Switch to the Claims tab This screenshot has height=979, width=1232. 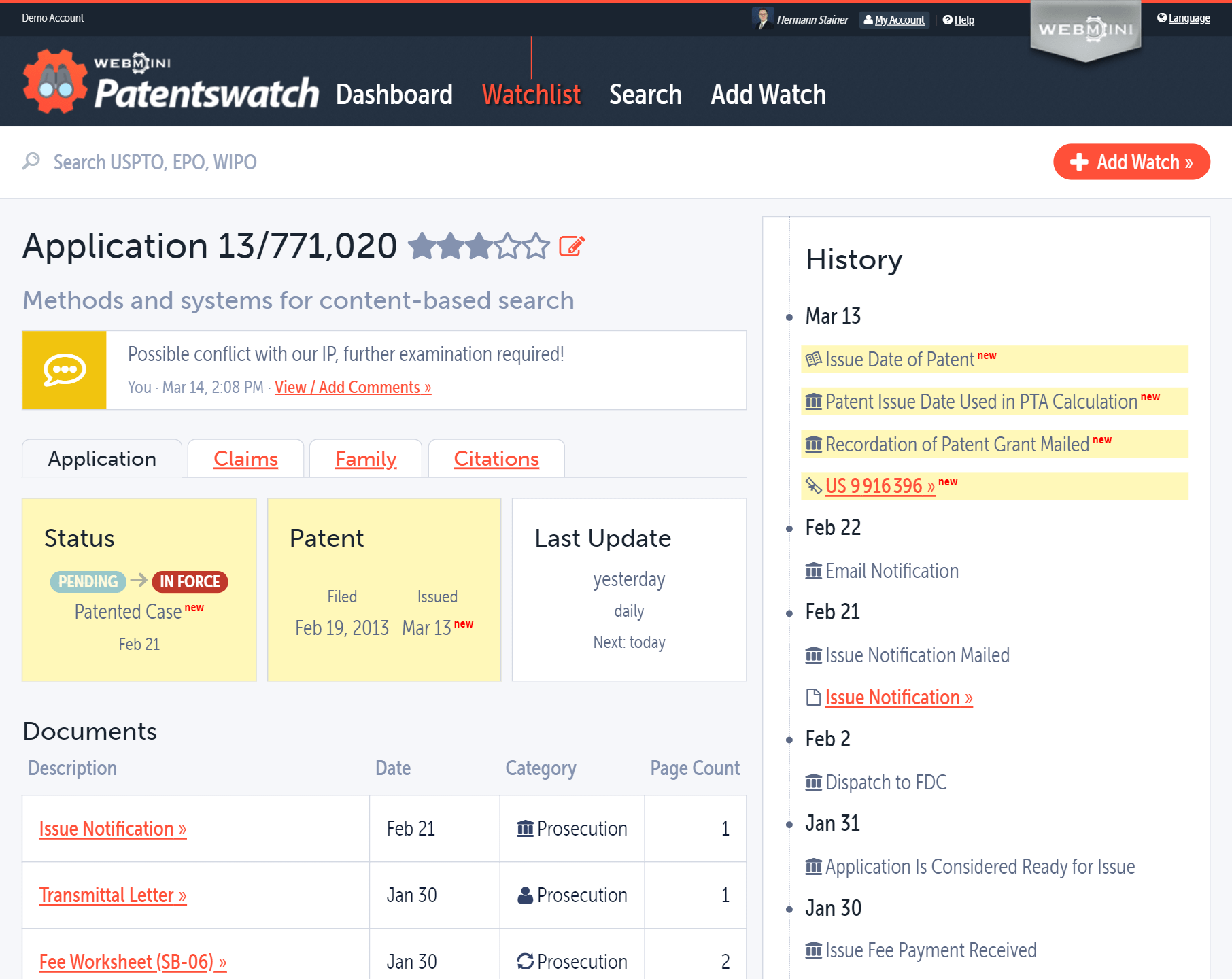pos(245,459)
